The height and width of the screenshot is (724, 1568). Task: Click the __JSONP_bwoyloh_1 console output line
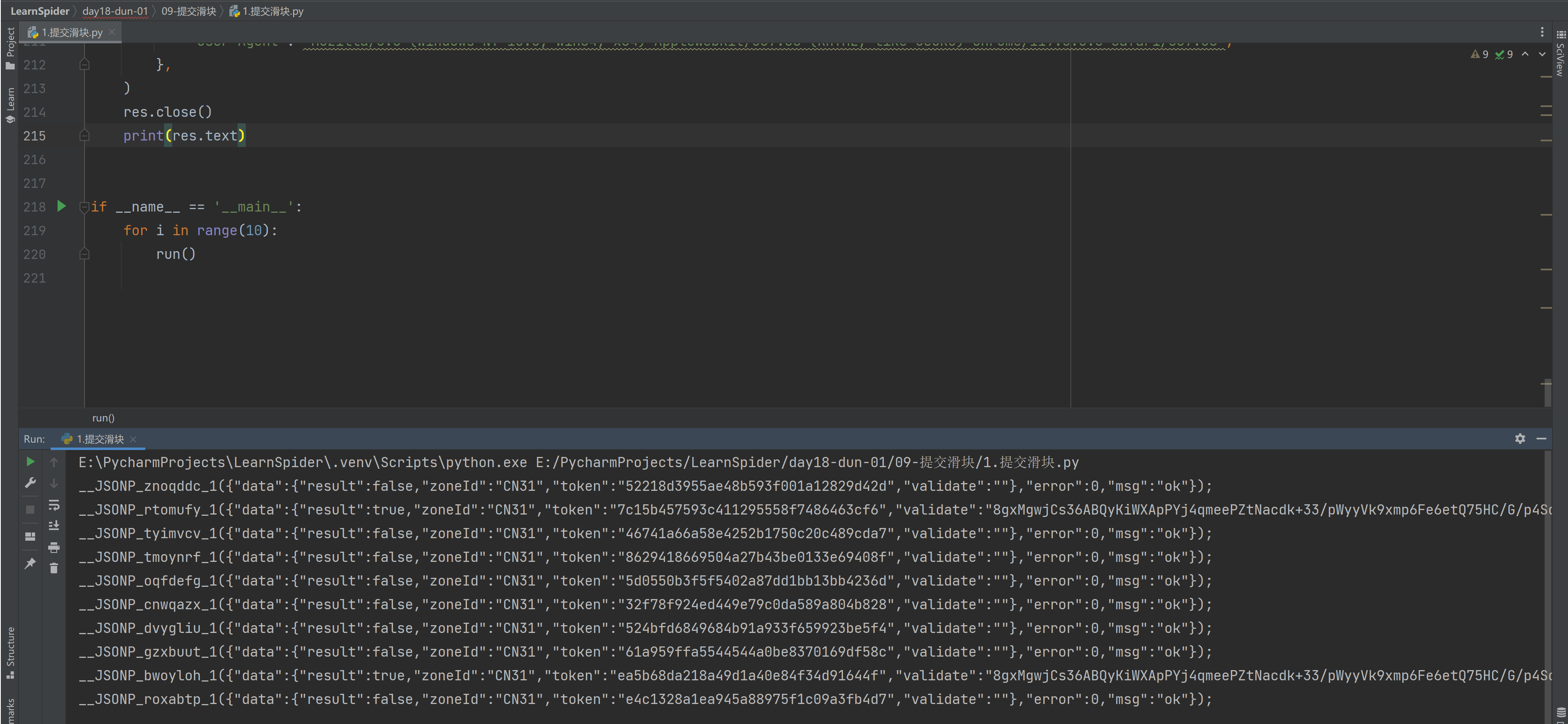click(814, 675)
